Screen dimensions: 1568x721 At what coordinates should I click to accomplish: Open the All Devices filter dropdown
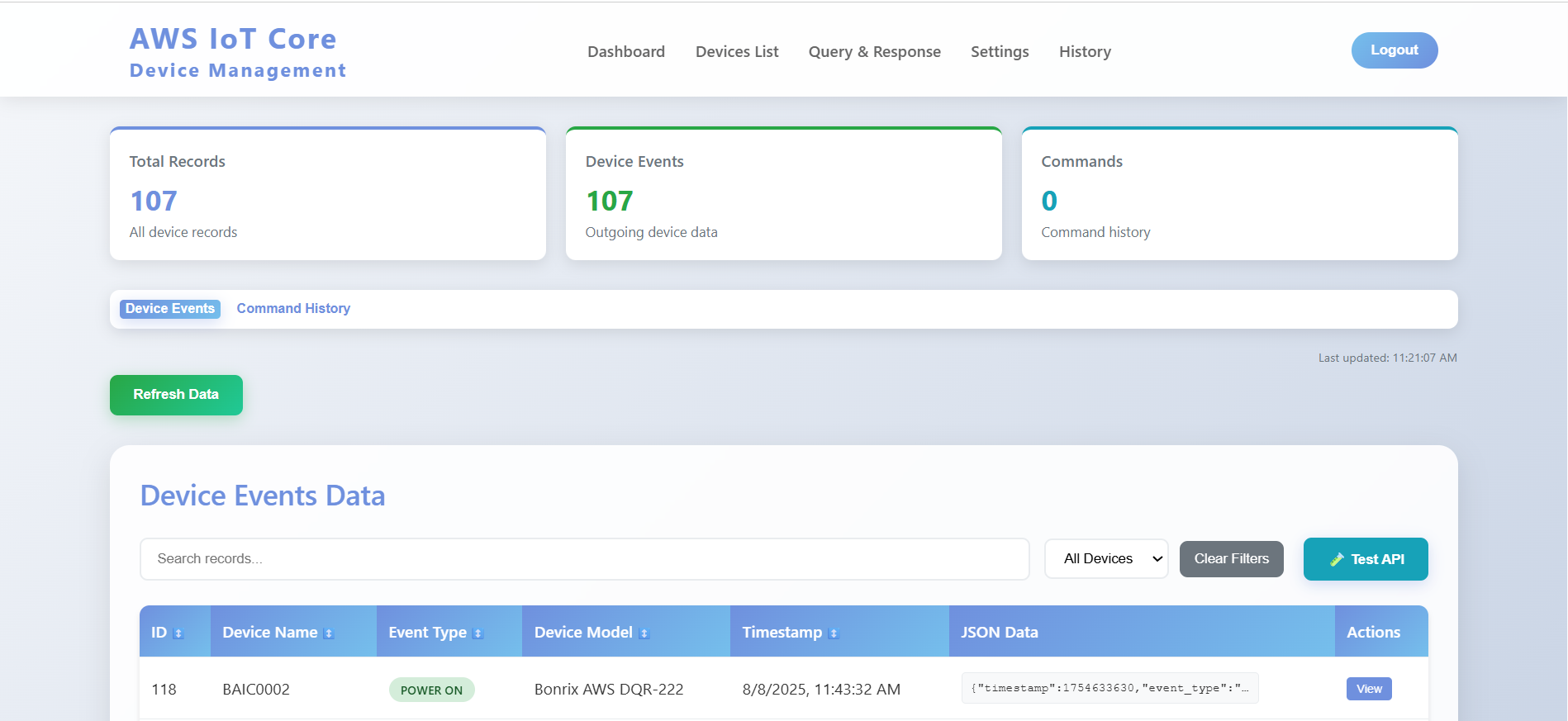tap(1105, 559)
